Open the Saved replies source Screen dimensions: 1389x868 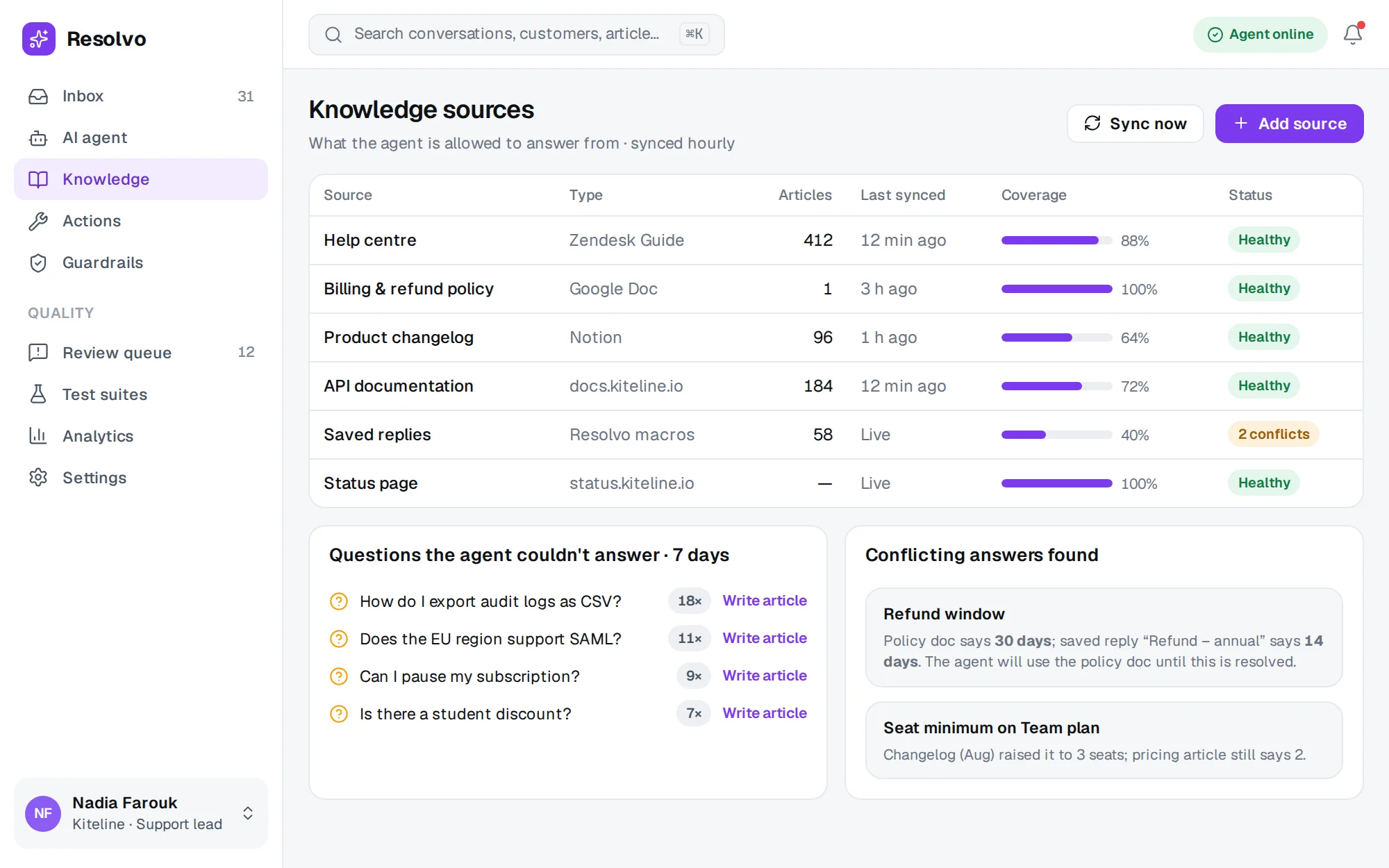tap(836, 435)
